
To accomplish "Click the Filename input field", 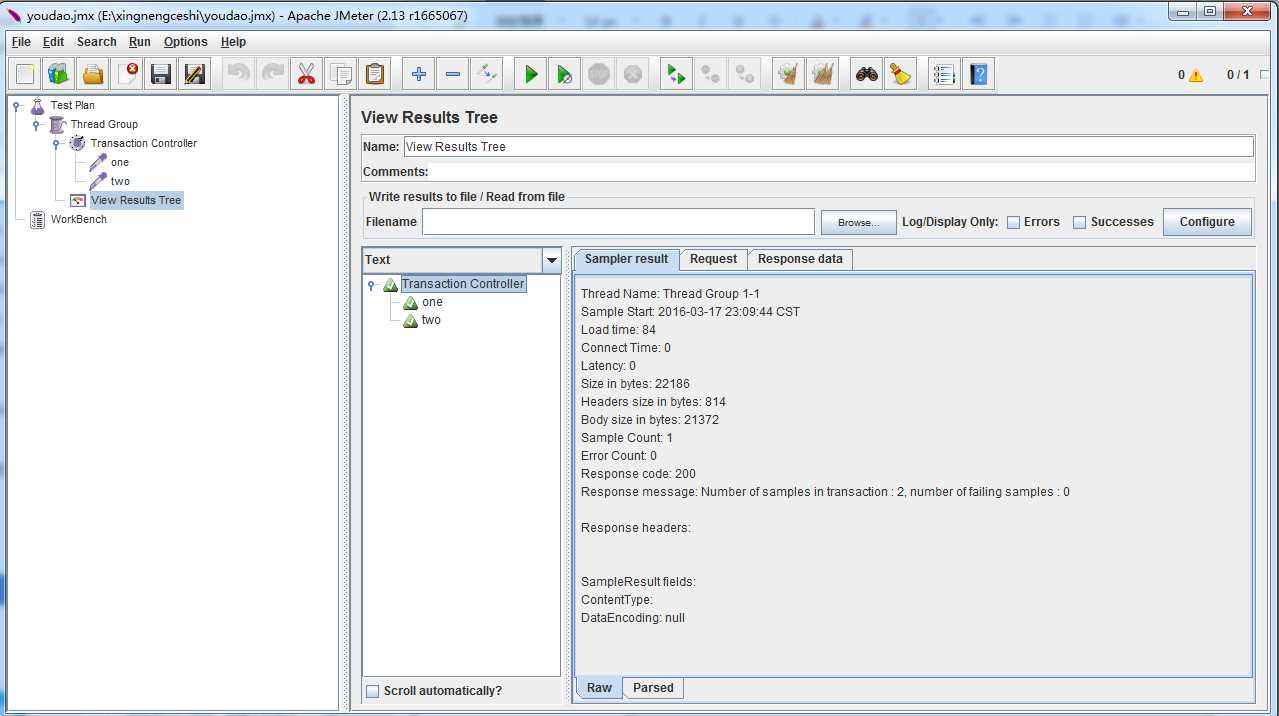I will point(617,222).
